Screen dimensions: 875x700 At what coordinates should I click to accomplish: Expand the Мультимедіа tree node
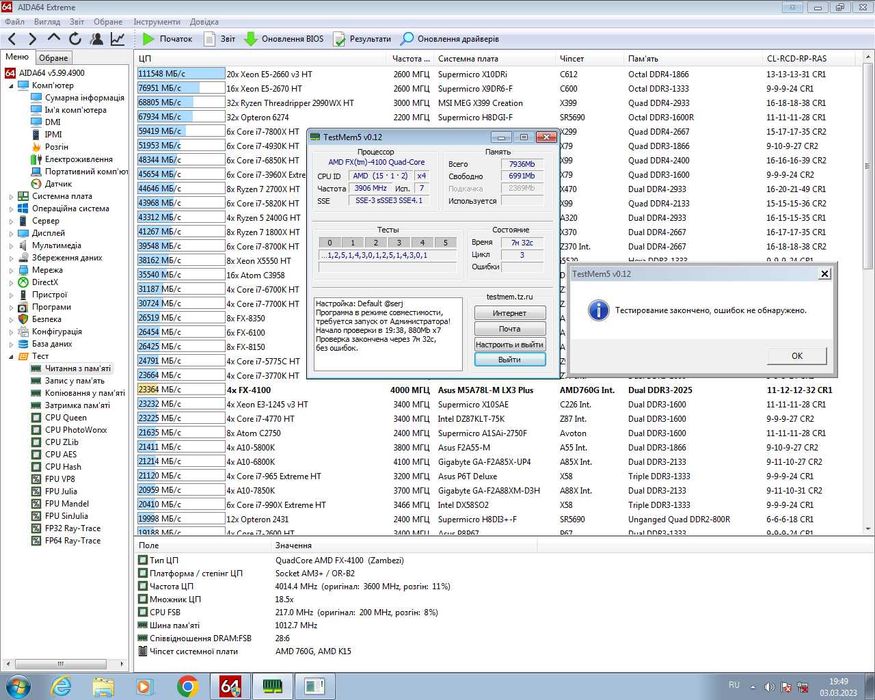(10, 245)
